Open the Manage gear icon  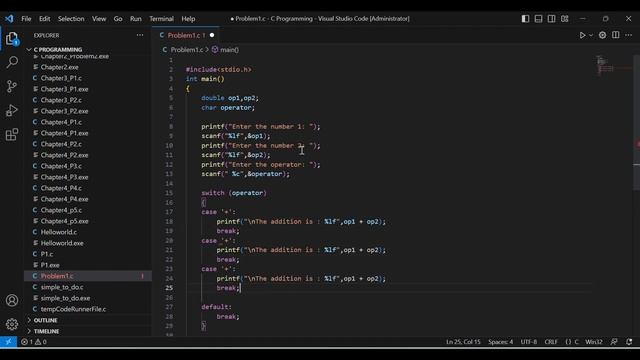12,324
